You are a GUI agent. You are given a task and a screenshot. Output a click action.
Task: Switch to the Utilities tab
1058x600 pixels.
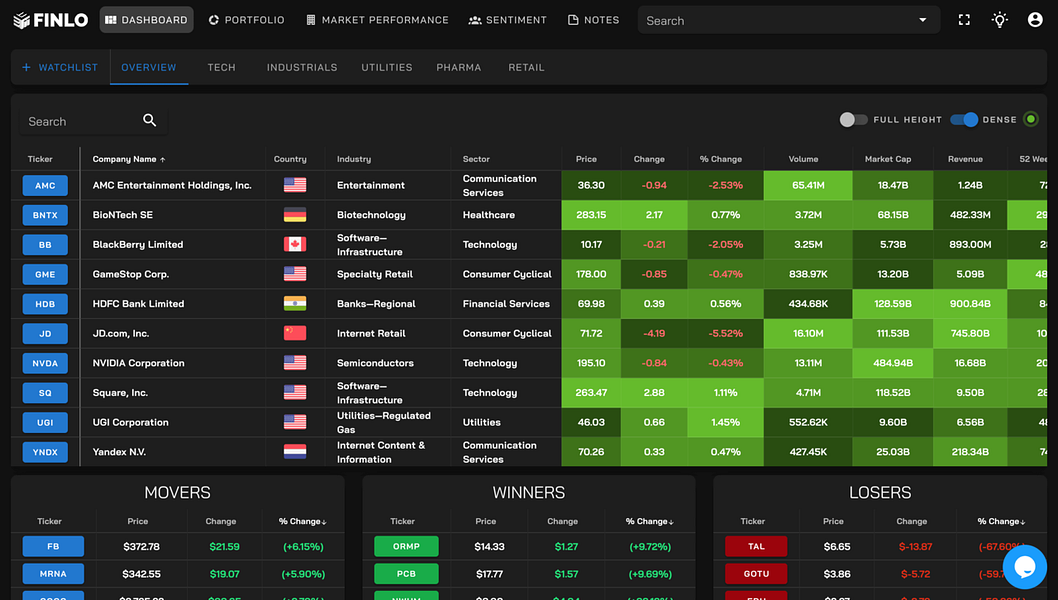(x=387, y=67)
